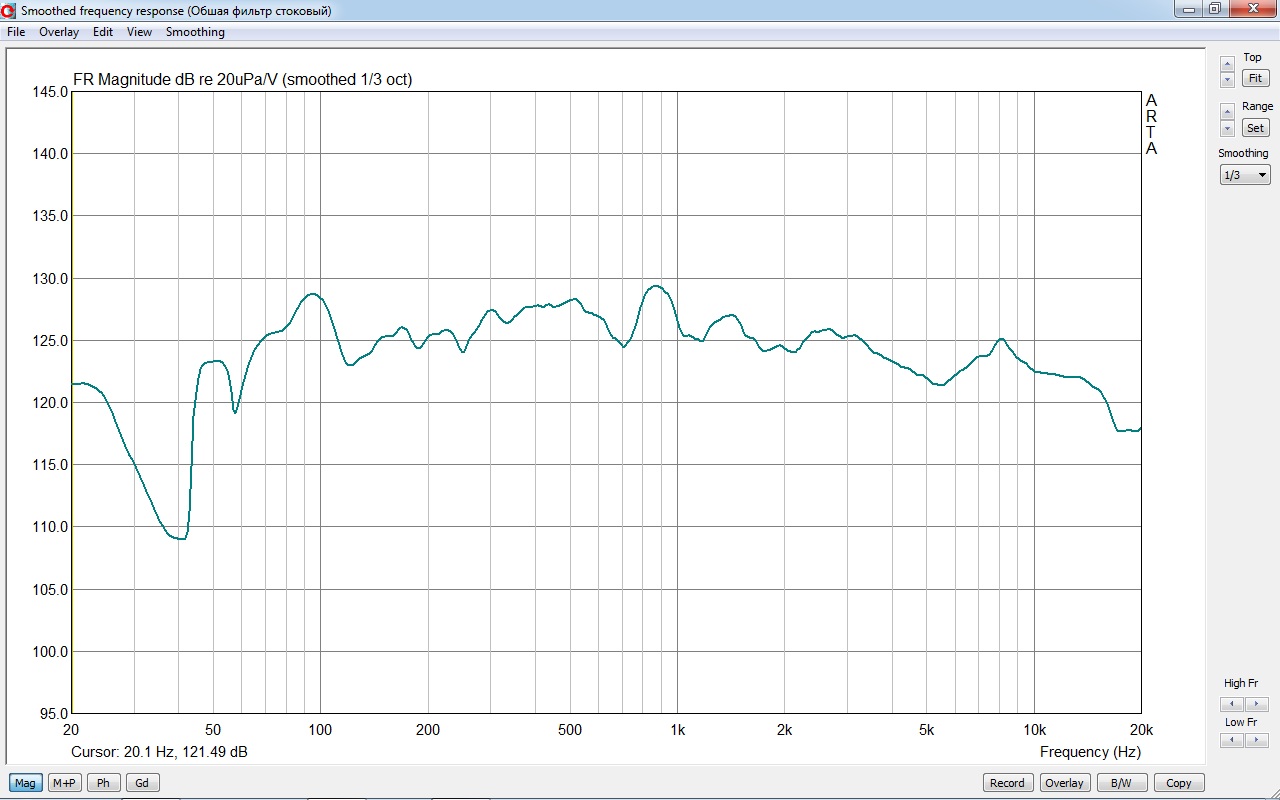Lower the Top value with down arrow
1280x800 pixels.
1228,79
